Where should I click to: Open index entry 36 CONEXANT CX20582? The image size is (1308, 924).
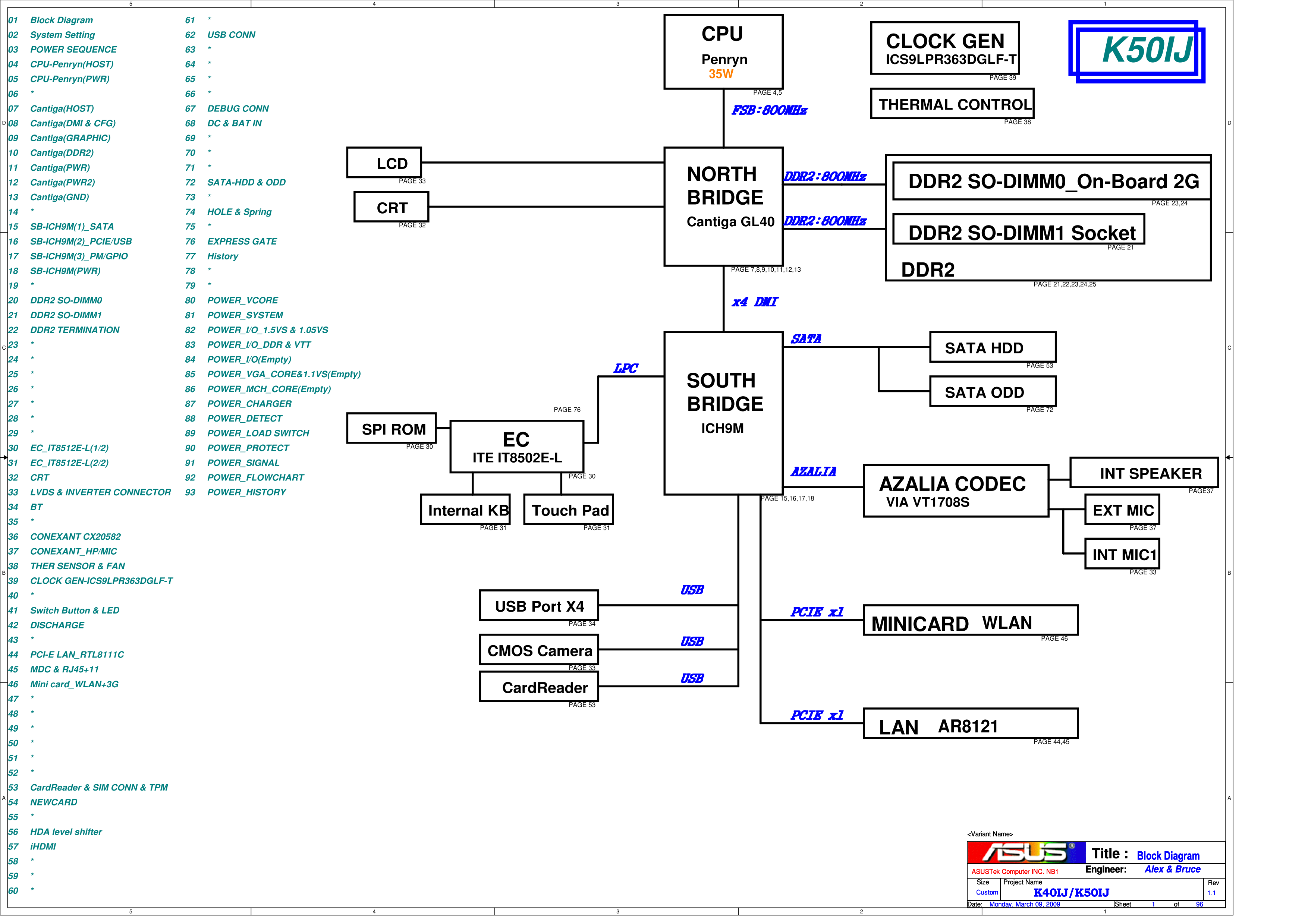(x=65, y=537)
